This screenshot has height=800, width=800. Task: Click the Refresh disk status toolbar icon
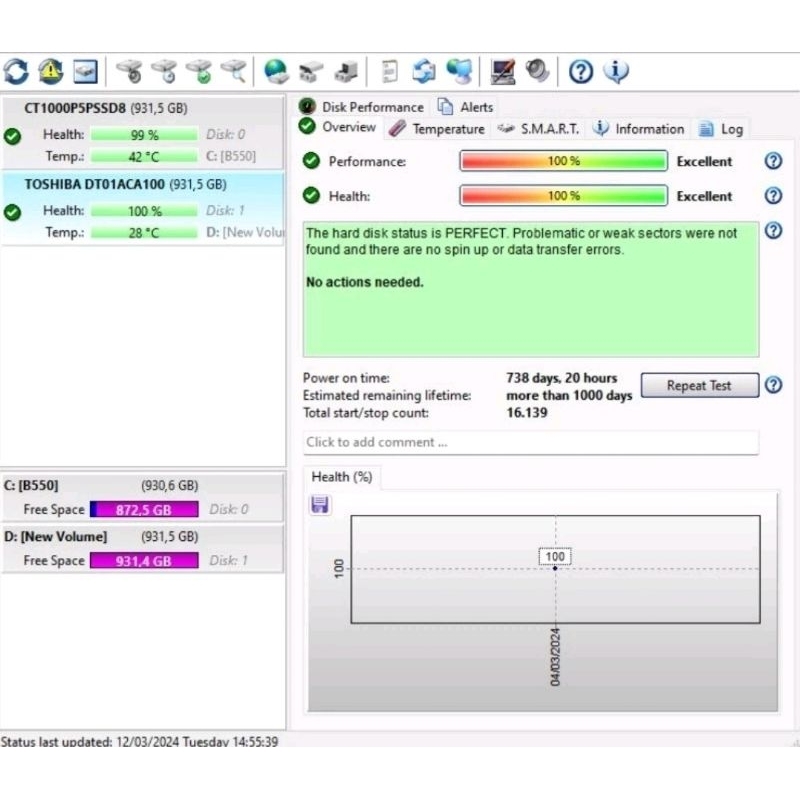(x=16, y=71)
